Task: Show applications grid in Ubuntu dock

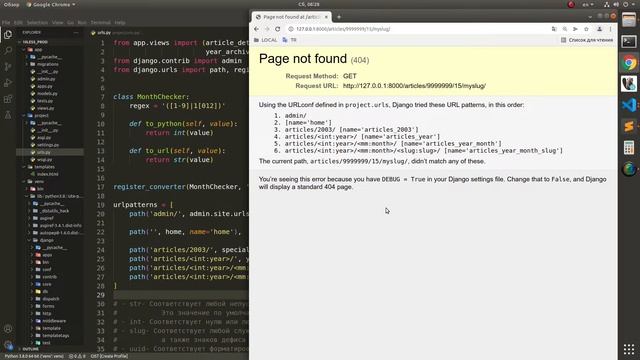Action: coord(629,349)
